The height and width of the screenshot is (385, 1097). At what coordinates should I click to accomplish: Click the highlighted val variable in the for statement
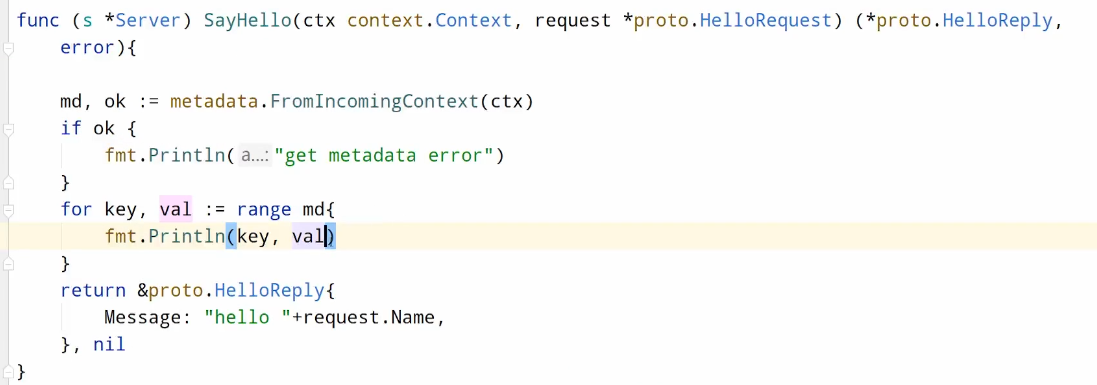click(x=176, y=210)
